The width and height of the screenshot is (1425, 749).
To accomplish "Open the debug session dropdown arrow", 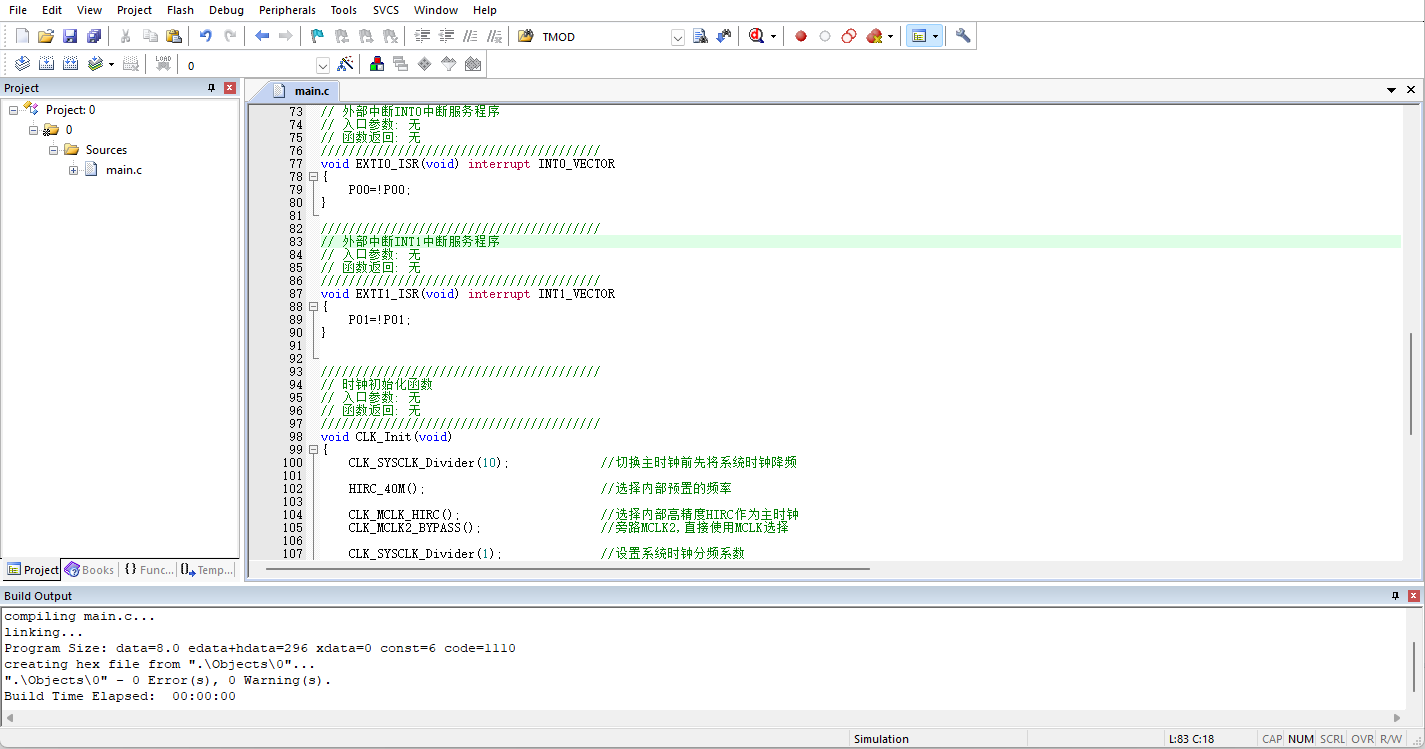I will tap(773, 37).
